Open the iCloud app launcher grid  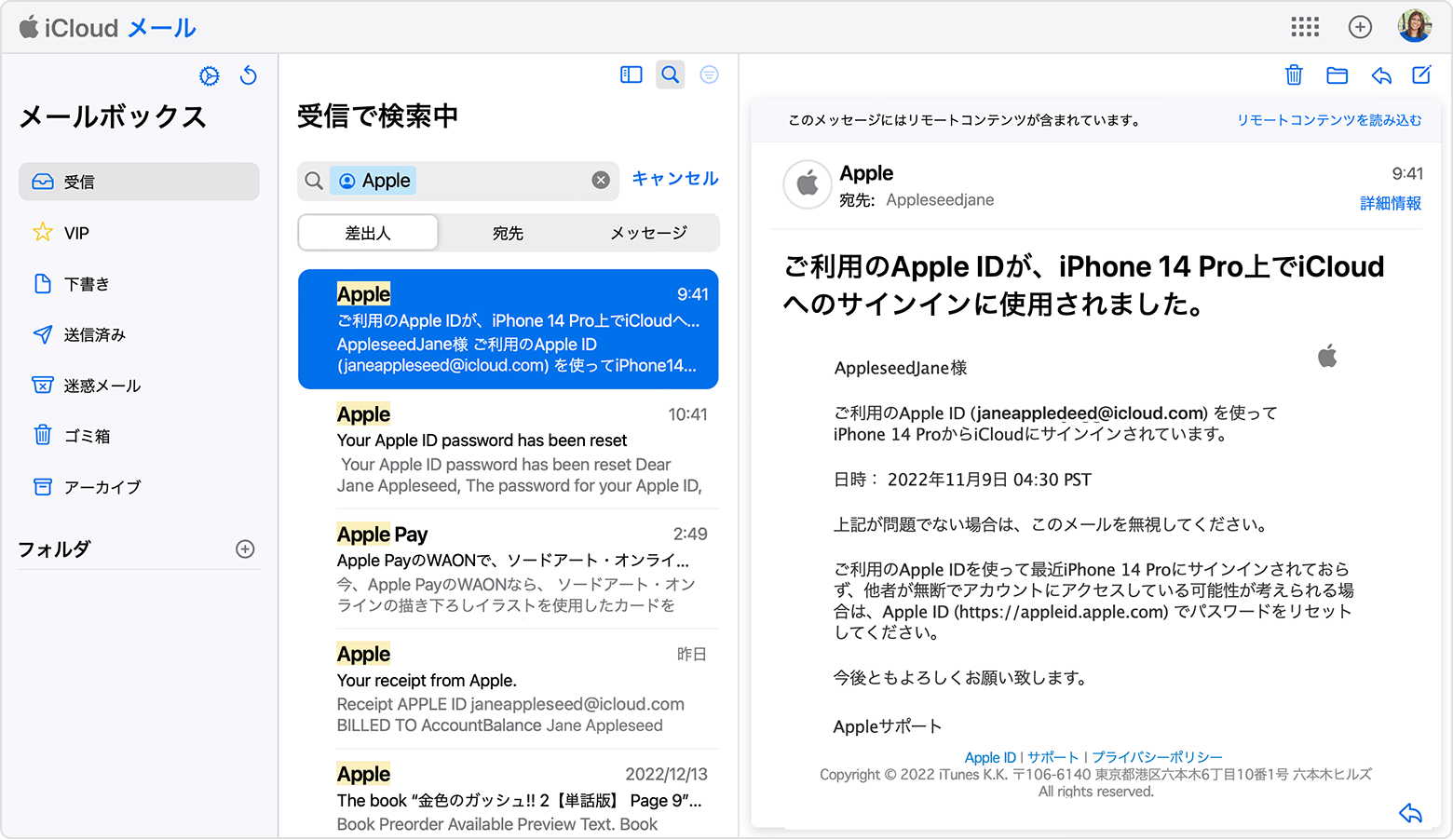click(1305, 27)
